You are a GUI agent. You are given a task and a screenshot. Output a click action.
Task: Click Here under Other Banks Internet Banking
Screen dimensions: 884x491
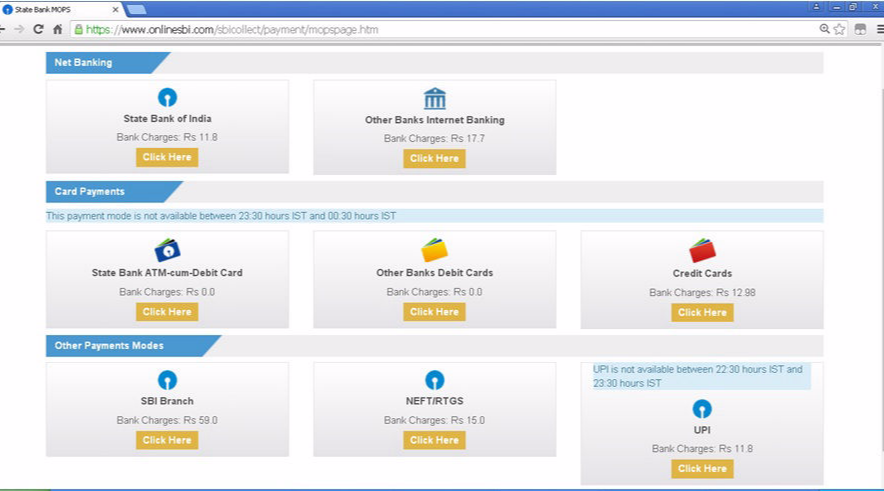(x=434, y=158)
